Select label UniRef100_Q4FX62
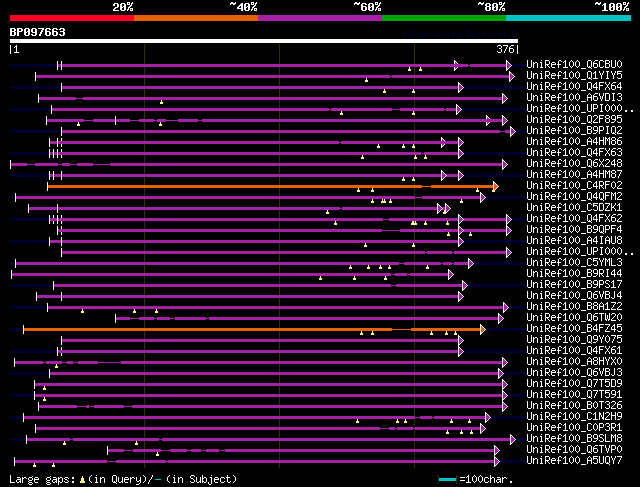Viewport: 640px width, 487px height. click(x=574, y=219)
